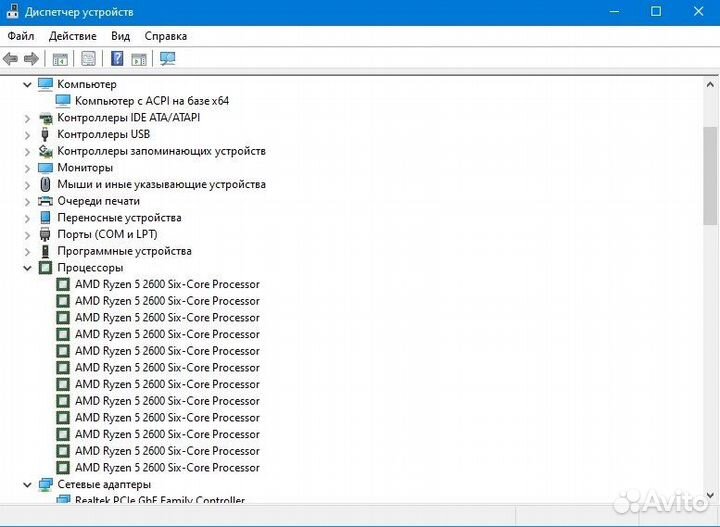
Task: Maximize the Device Manager window
Action: 656,11
